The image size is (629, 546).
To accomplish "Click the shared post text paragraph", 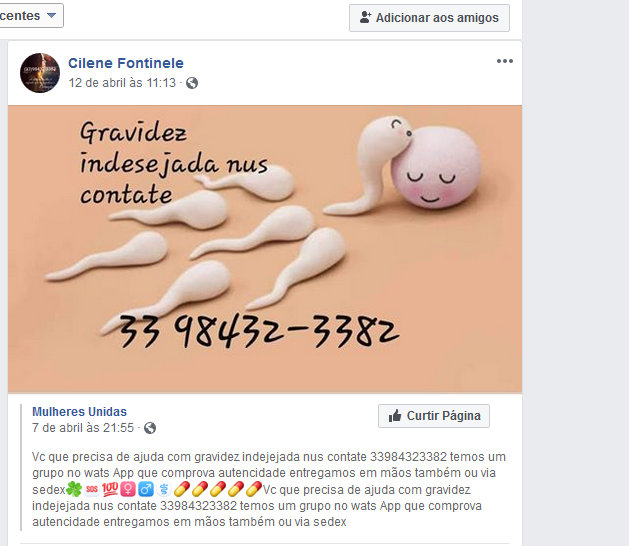I will point(269,489).
